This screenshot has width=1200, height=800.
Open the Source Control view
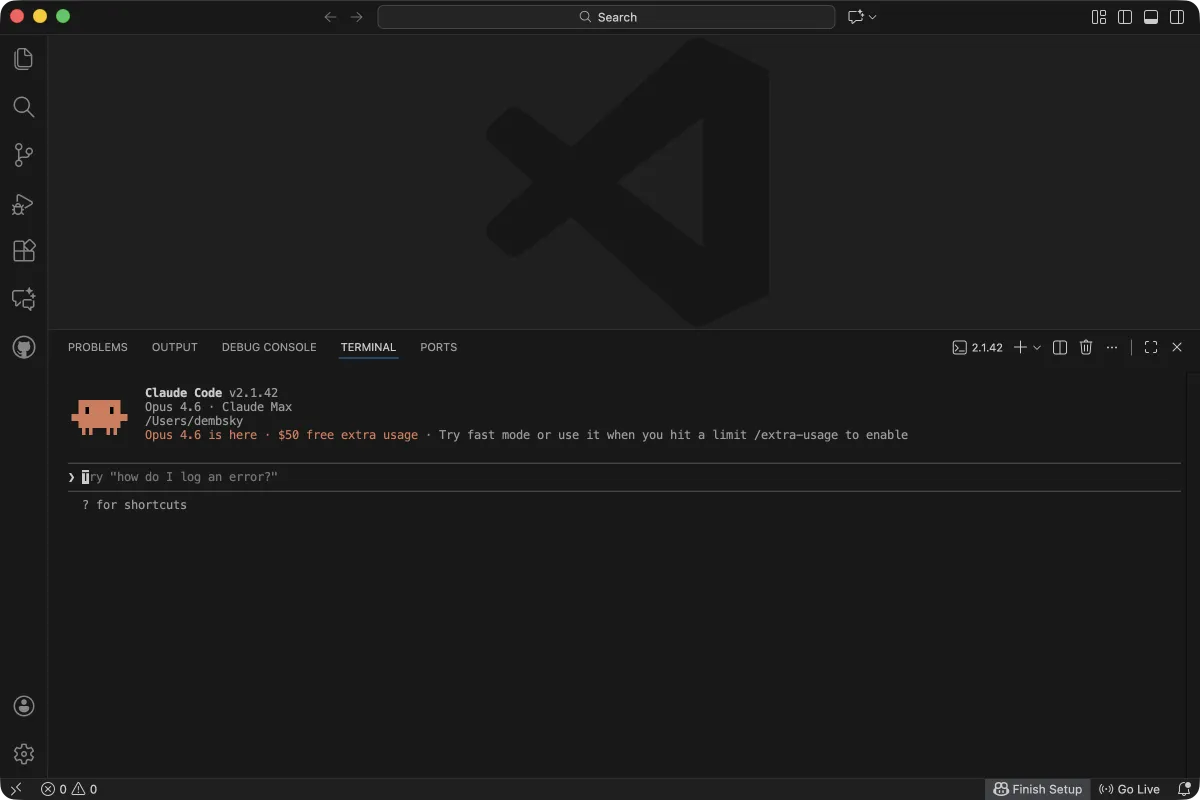[x=23, y=155]
